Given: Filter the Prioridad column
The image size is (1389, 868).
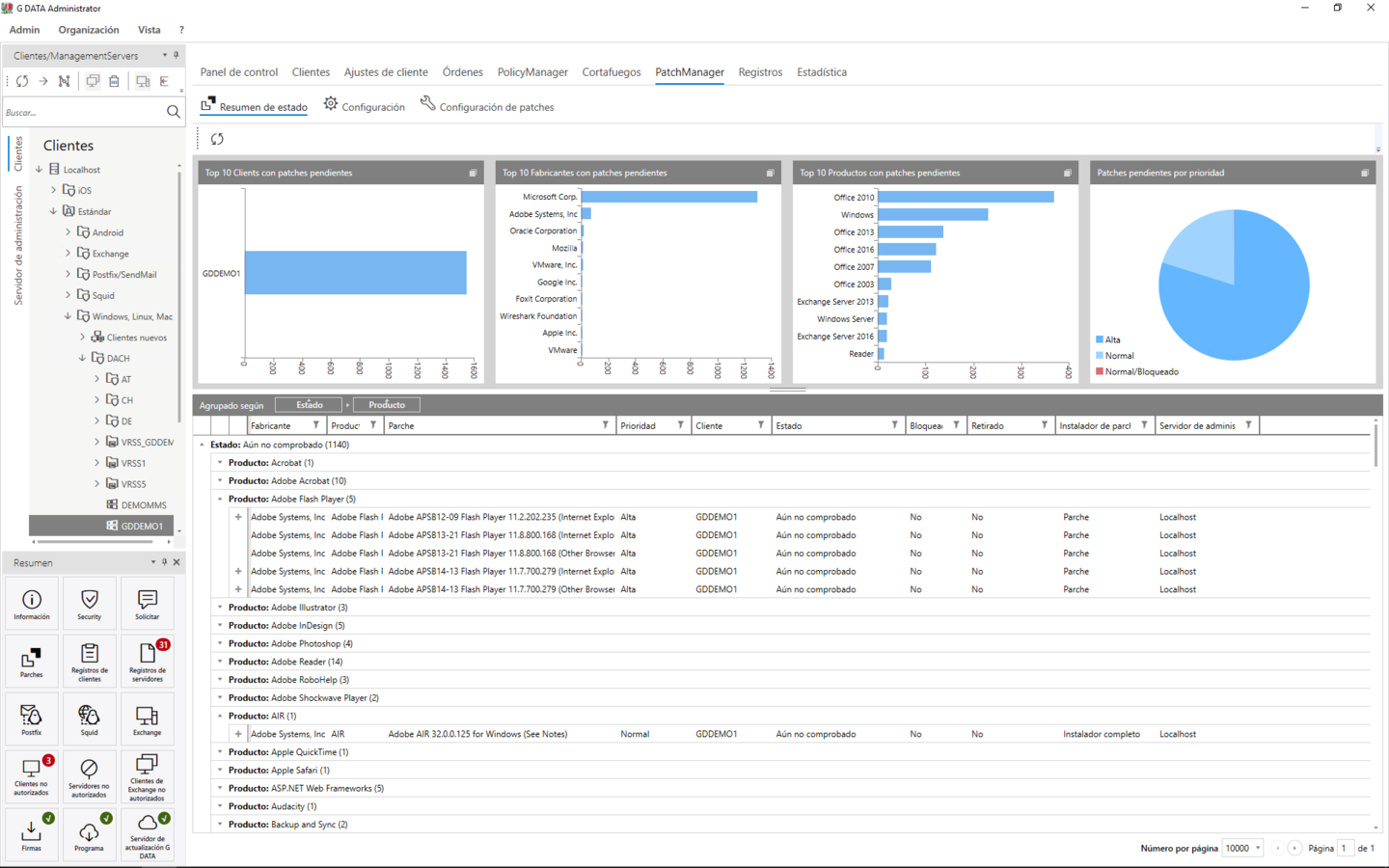Looking at the screenshot, I should [680, 425].
